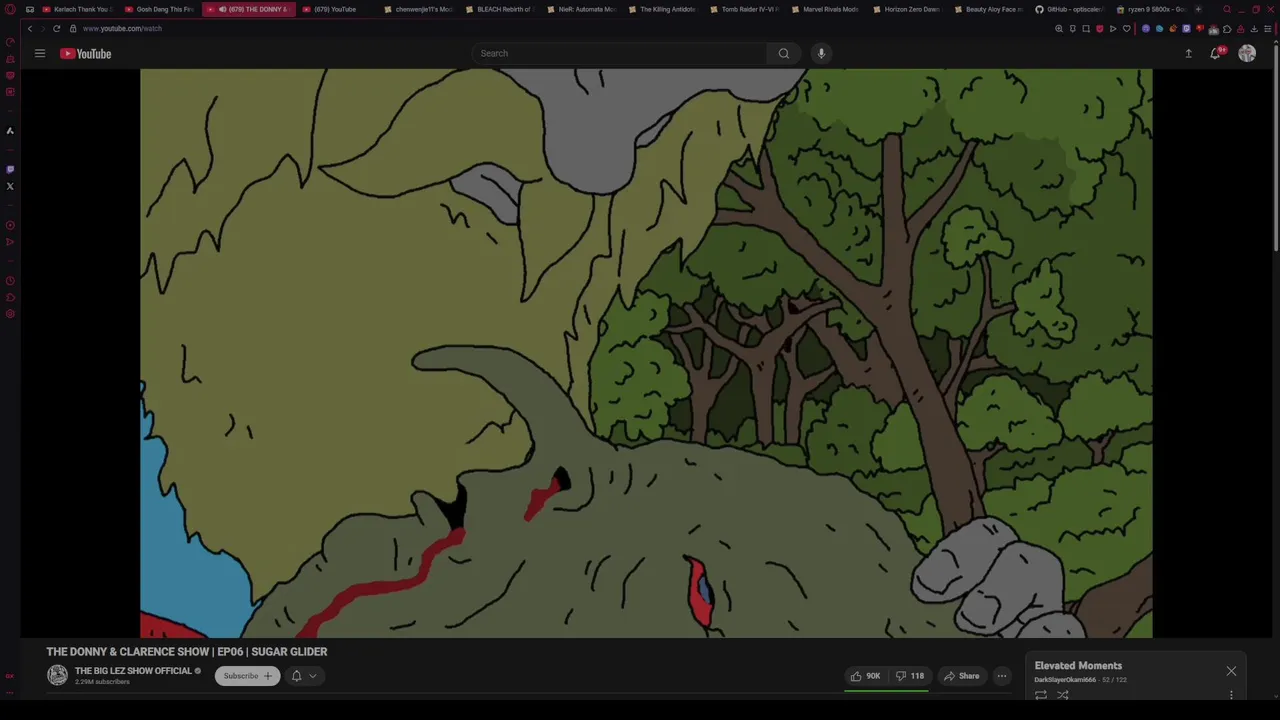Switch to 'ryzen 9 5800x' tab
This screenshot has height=720, width=1280.
point(1152,9)
